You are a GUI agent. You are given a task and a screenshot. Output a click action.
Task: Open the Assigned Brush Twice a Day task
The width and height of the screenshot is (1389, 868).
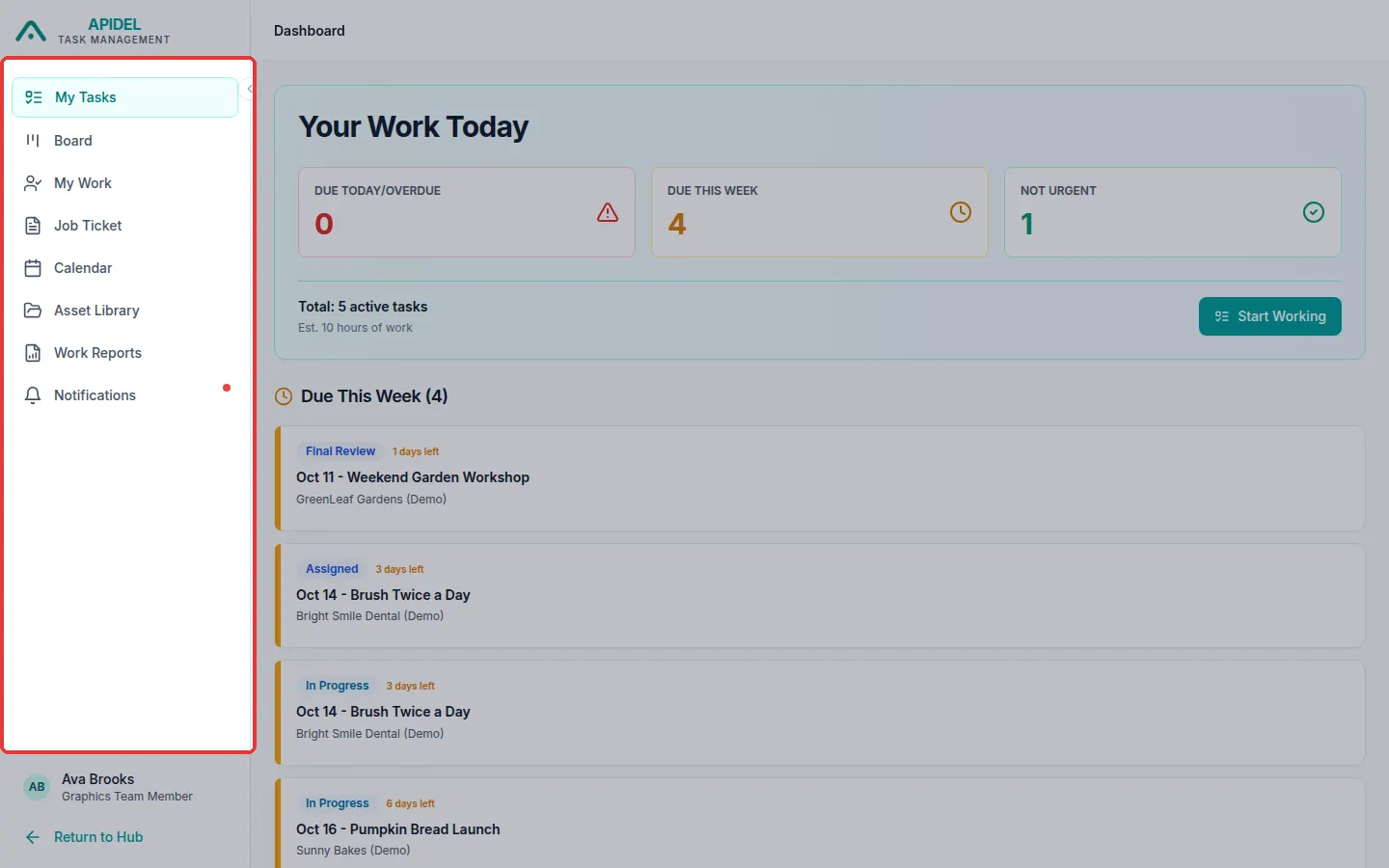click(820, 595)
